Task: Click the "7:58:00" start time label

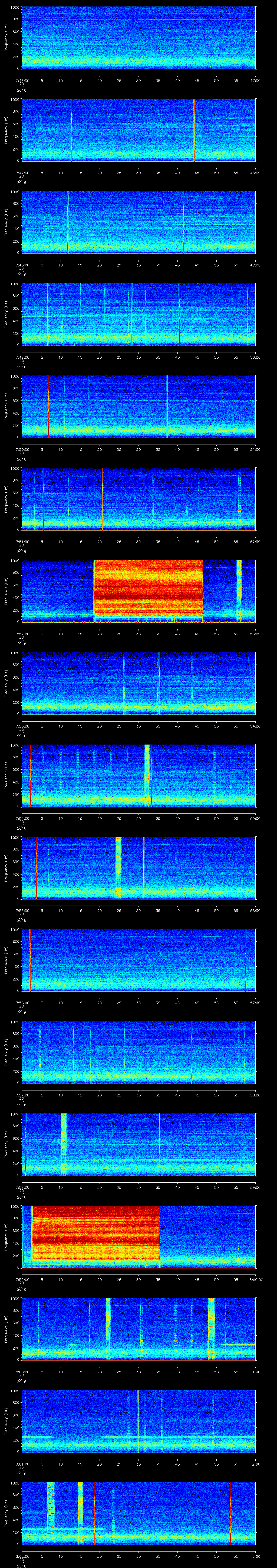Action: pyautogui.click(x=22, y=1187)
